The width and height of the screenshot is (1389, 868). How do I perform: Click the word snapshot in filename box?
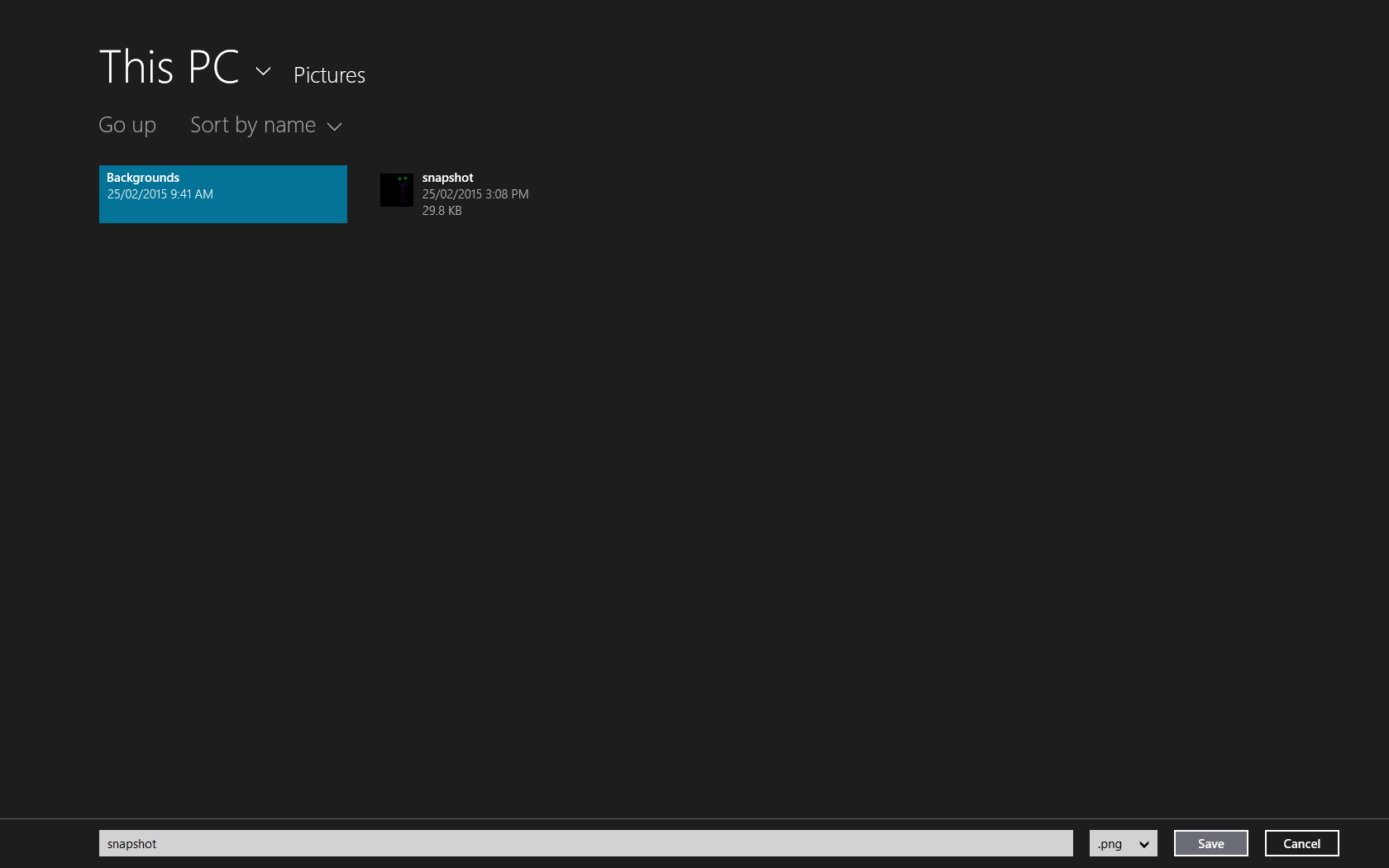tap(131, 844)
